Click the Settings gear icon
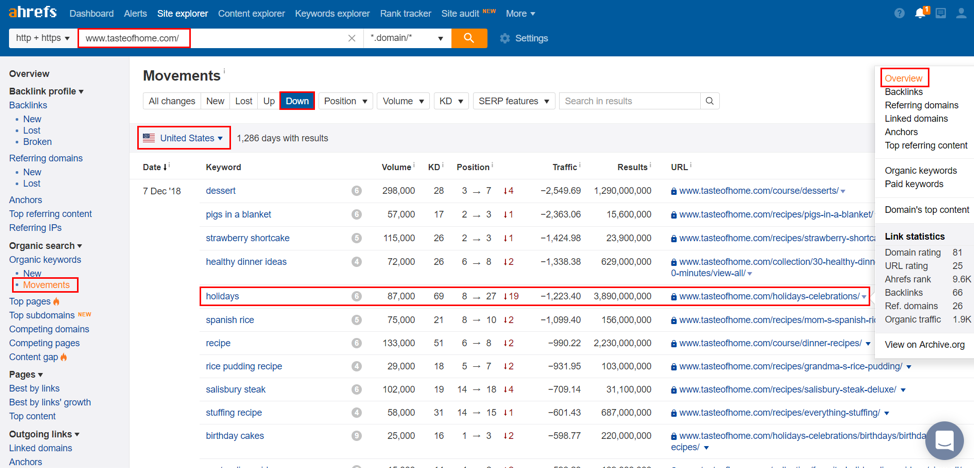This screenshot has height=468, width=974. click(x=504, y=39)
